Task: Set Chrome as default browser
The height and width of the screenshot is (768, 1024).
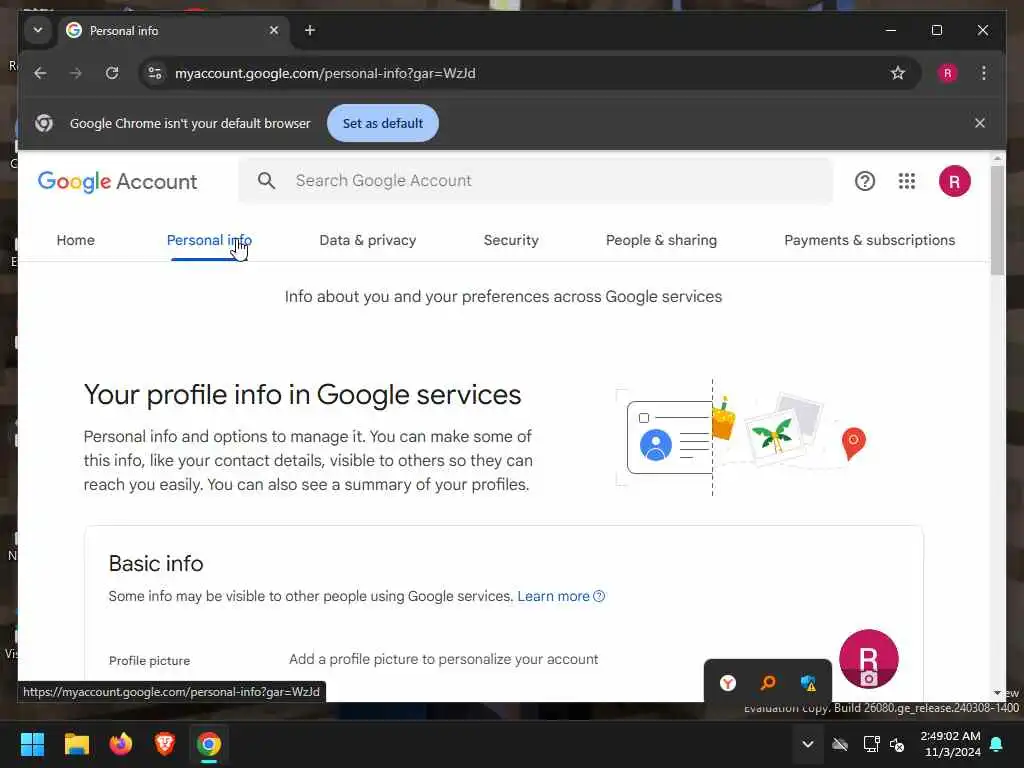Action: 383,123
